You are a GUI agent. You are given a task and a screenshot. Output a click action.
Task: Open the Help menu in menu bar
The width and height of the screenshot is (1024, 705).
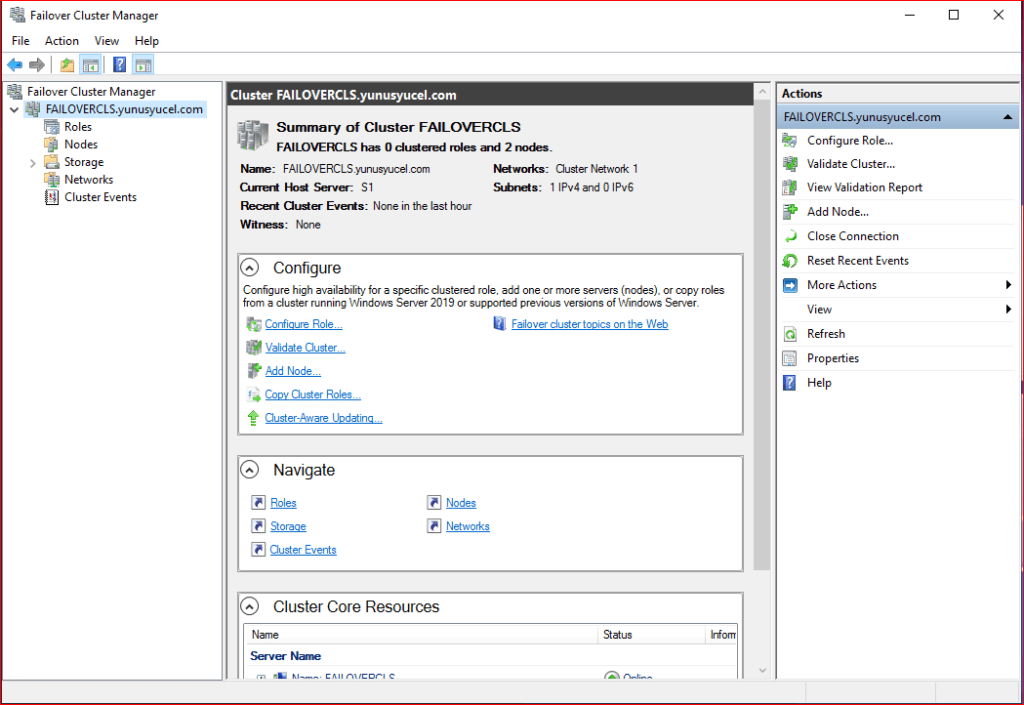click(146, 40)
